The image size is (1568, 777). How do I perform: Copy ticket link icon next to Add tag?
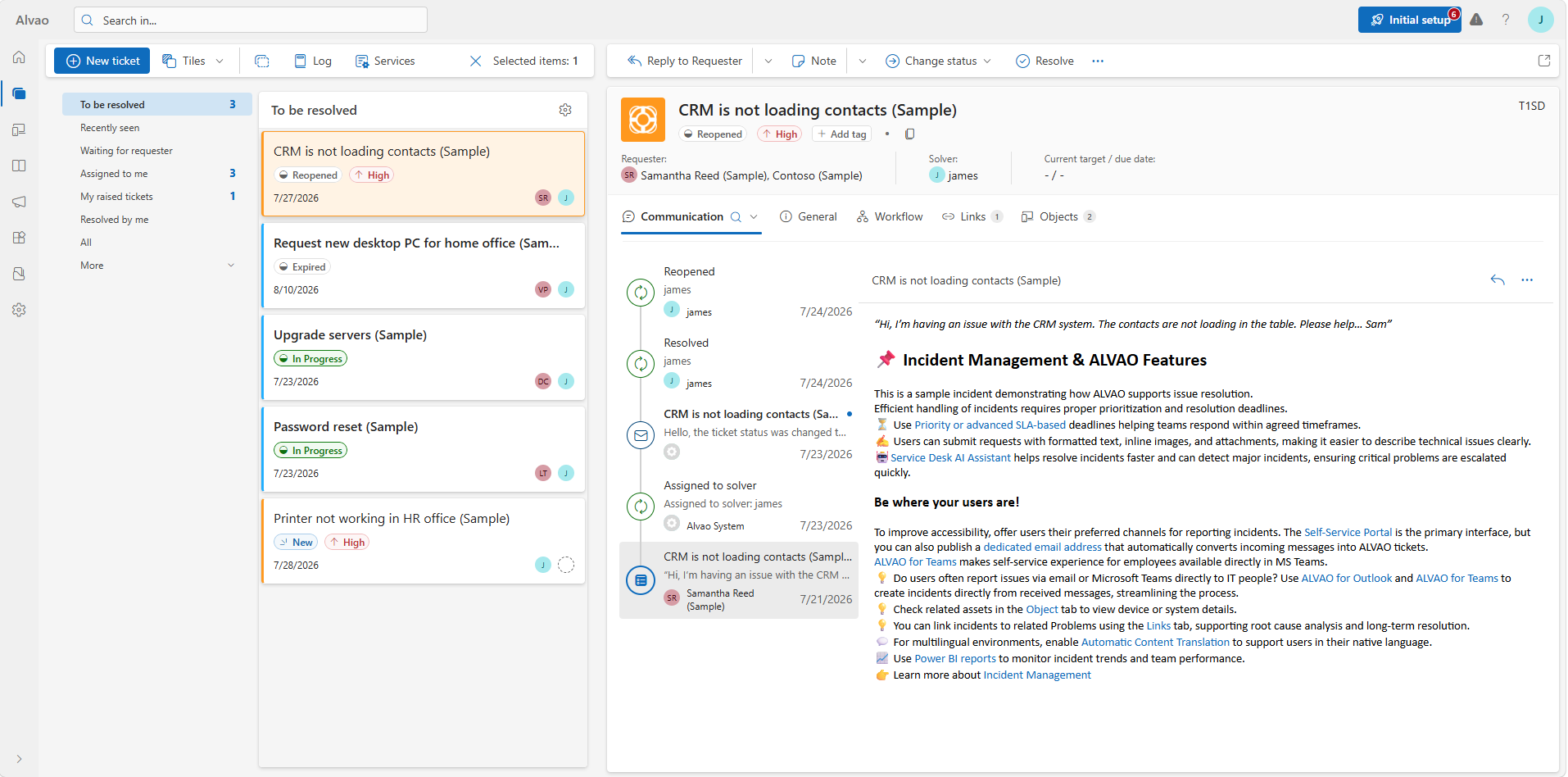tap(909, 134)
